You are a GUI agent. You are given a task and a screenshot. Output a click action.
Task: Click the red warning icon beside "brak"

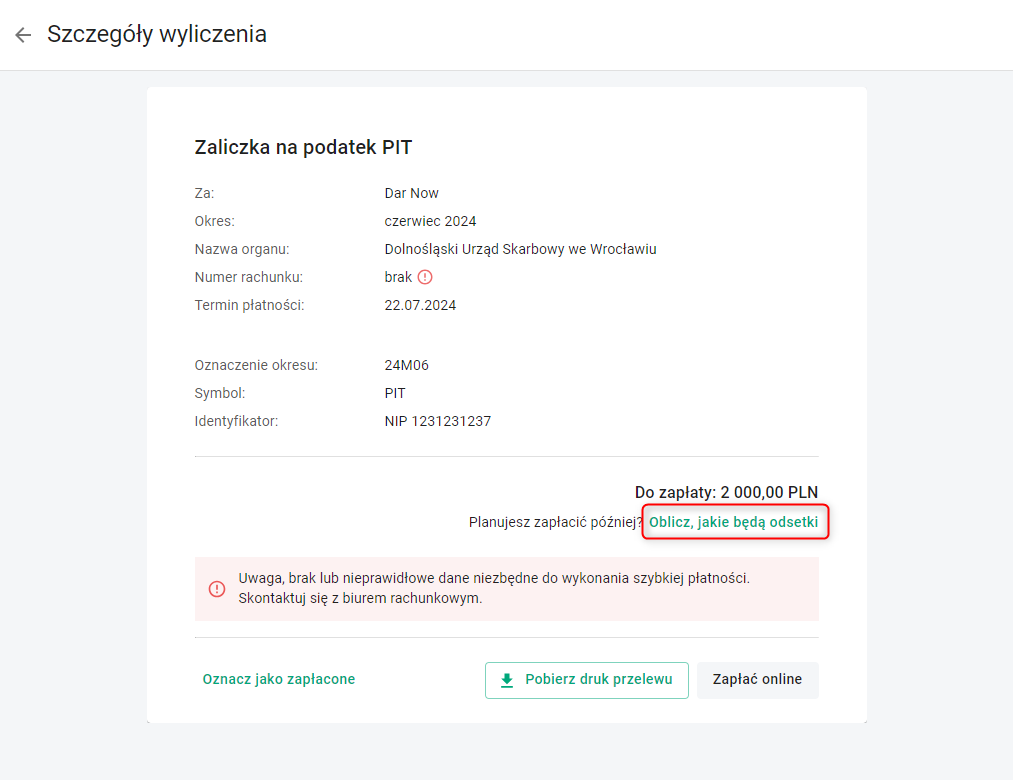pos(425,277)
